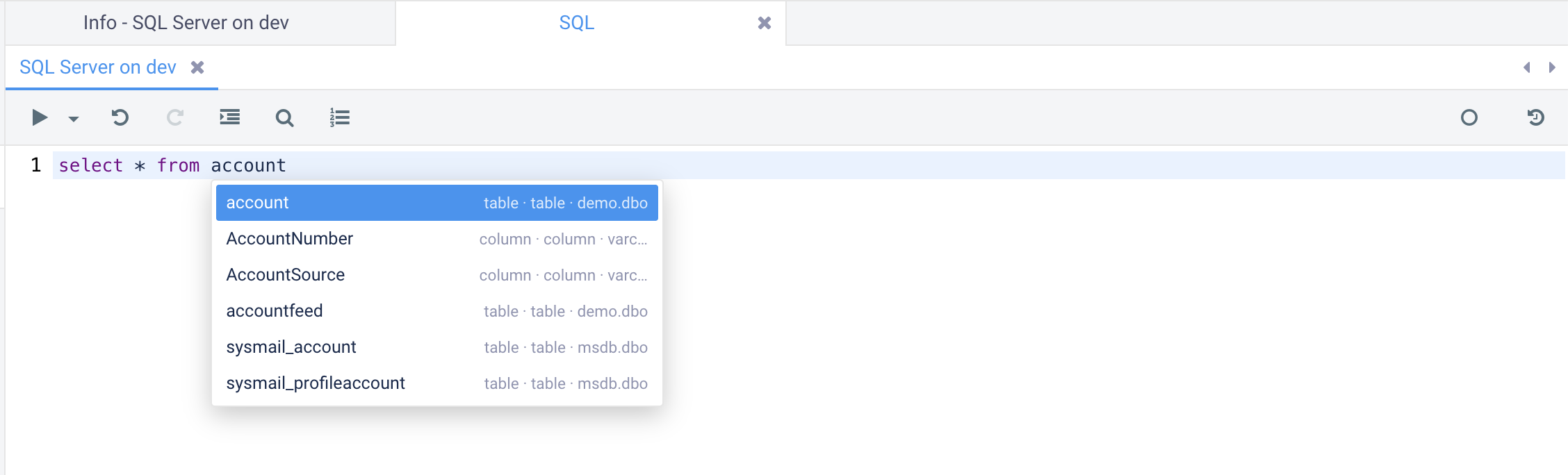Click the redo icon in toolbar
The image size is (1568, 475).
[x=174, y=117]
